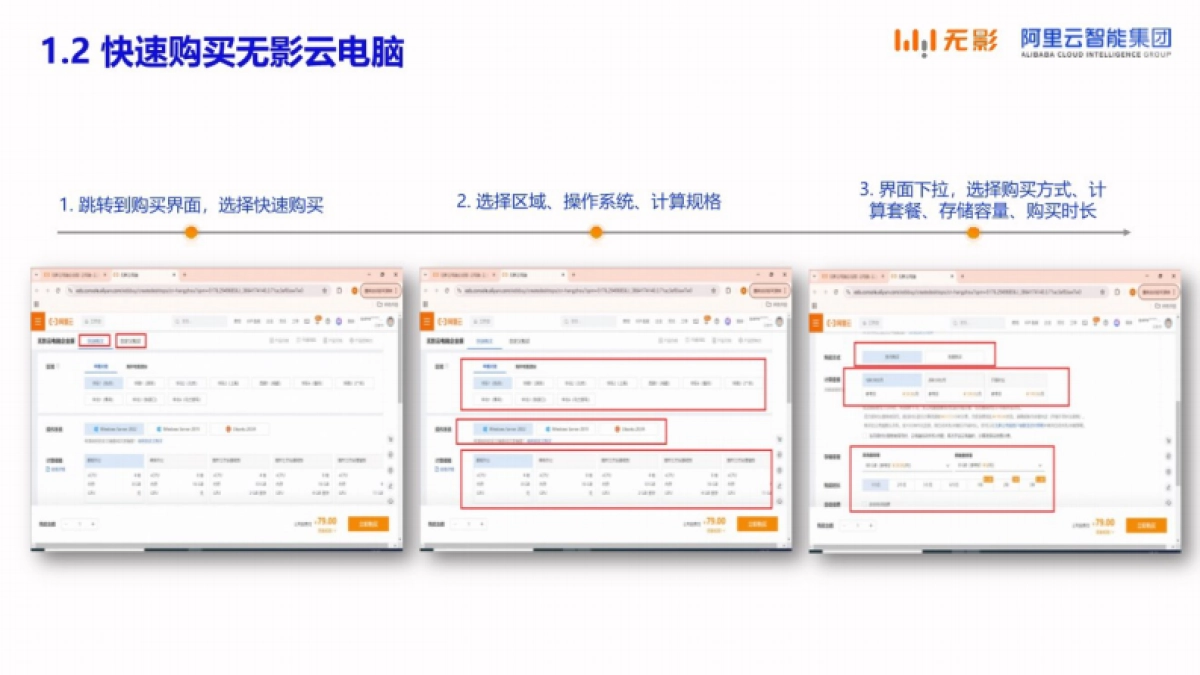Increase purchase quantity with plus in step 1 screenshot
This screenshot has height=675, width=1200.
pos(92,524)
